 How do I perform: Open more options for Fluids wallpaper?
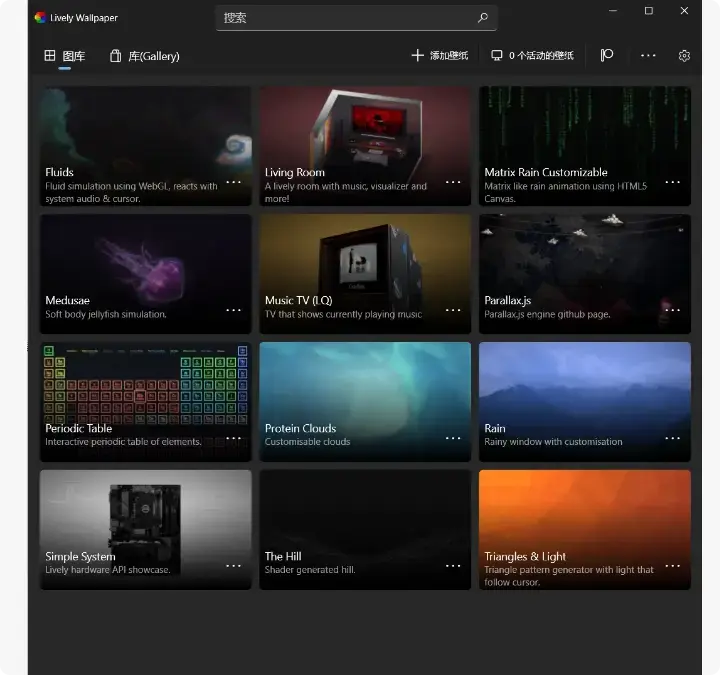pos(234,182)
